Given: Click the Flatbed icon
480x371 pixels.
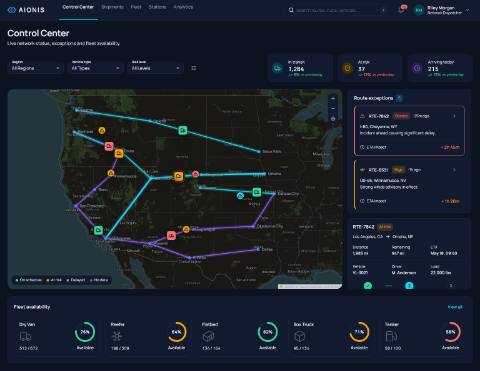Looking at the screenshot, I should coord(208,336).
